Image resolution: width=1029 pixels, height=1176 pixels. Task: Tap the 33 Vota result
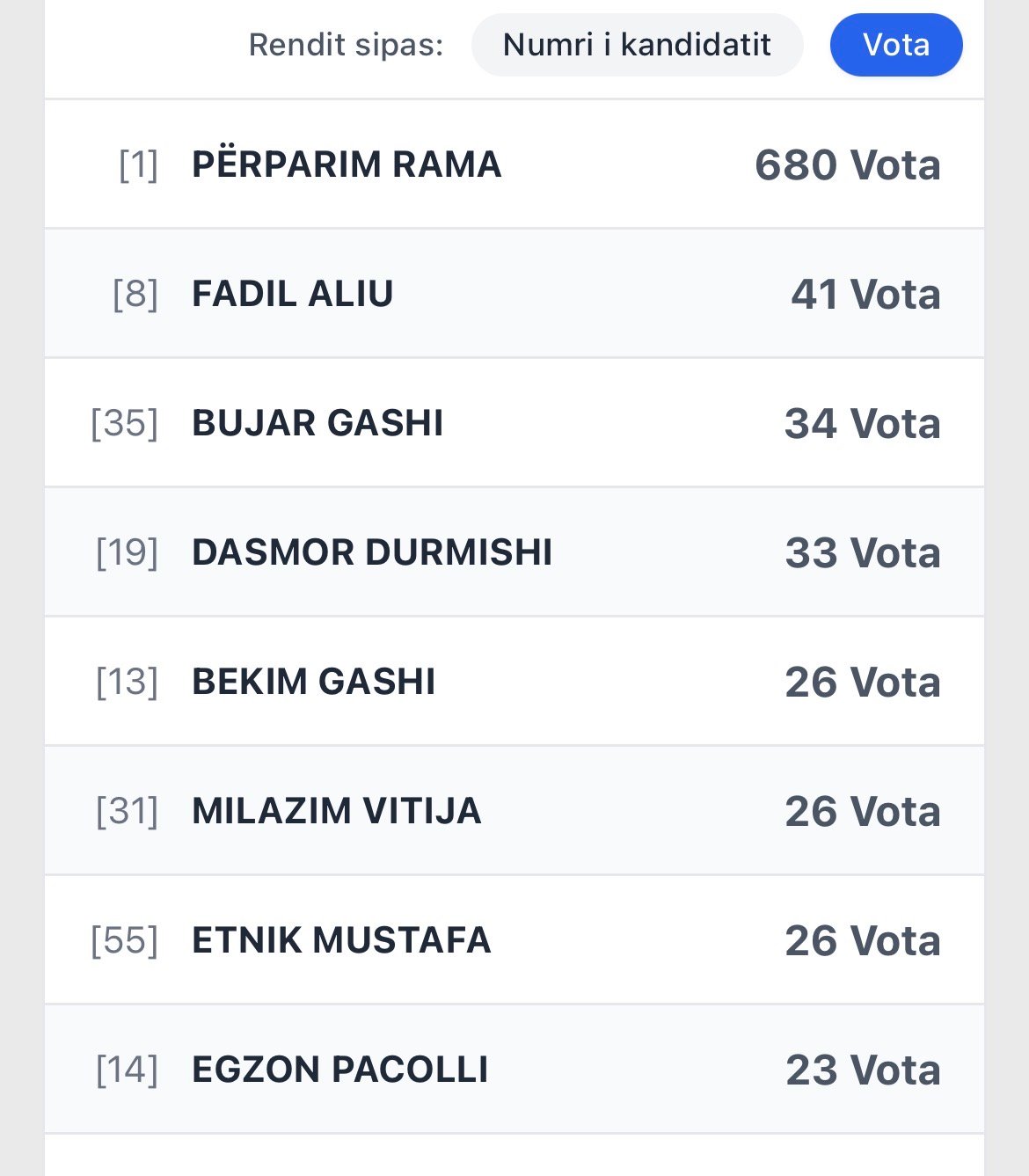862,553
